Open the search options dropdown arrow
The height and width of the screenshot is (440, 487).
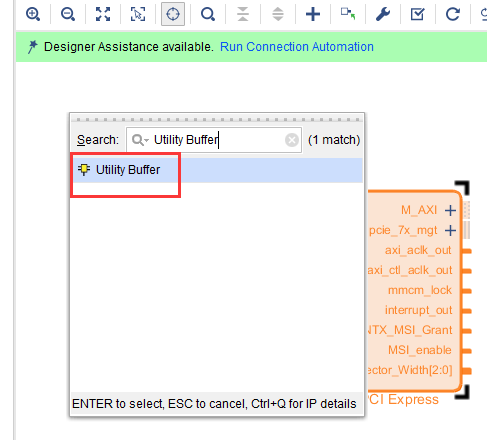click(147, 140)
